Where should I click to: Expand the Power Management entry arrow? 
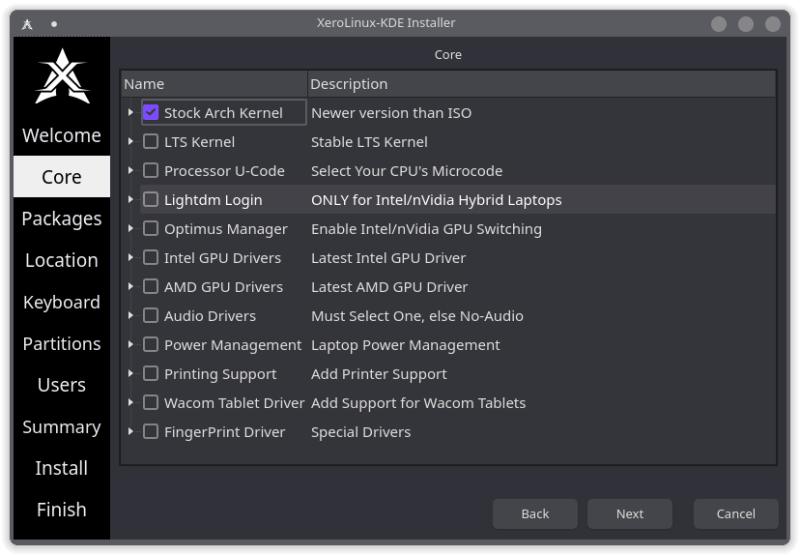[131, 345]
